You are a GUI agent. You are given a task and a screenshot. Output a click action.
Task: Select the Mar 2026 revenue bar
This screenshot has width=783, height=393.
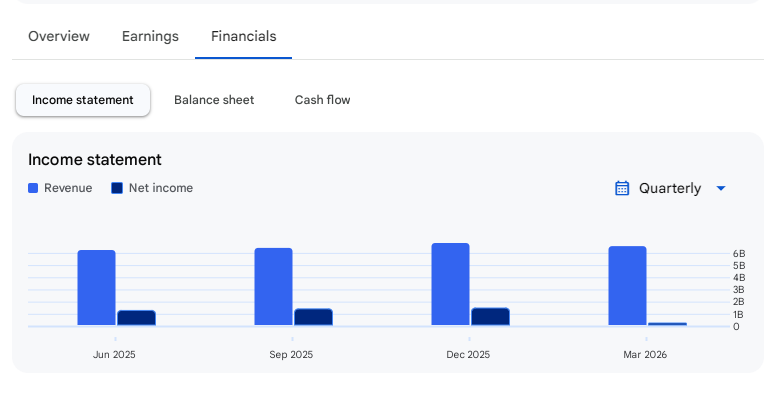tap(627, 286)
